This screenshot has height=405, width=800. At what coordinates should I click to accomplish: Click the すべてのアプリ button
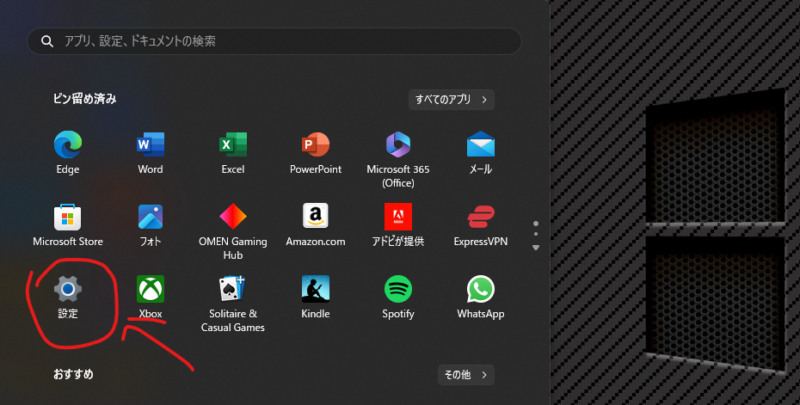(x=452, y=99)
